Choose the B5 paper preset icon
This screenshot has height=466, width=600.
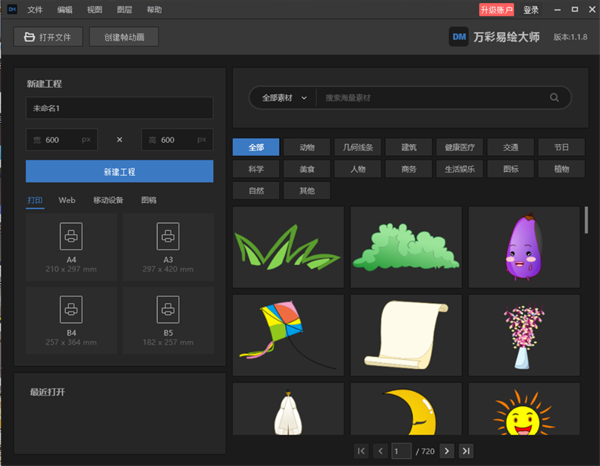pyautogui.click(x=167, y=307)
